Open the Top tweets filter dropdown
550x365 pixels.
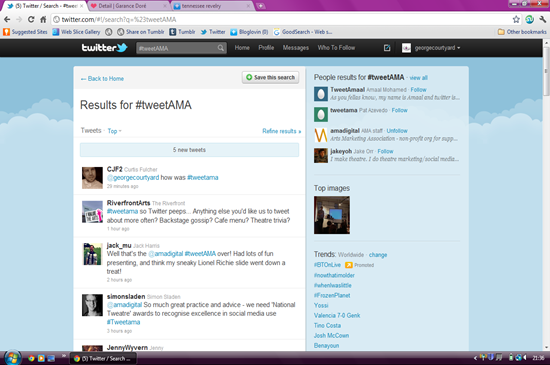(114, 131)
